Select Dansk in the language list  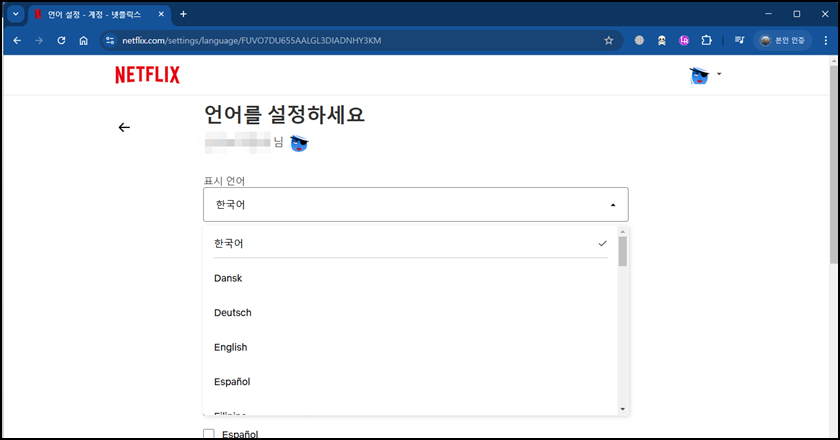tap(410, 278)
